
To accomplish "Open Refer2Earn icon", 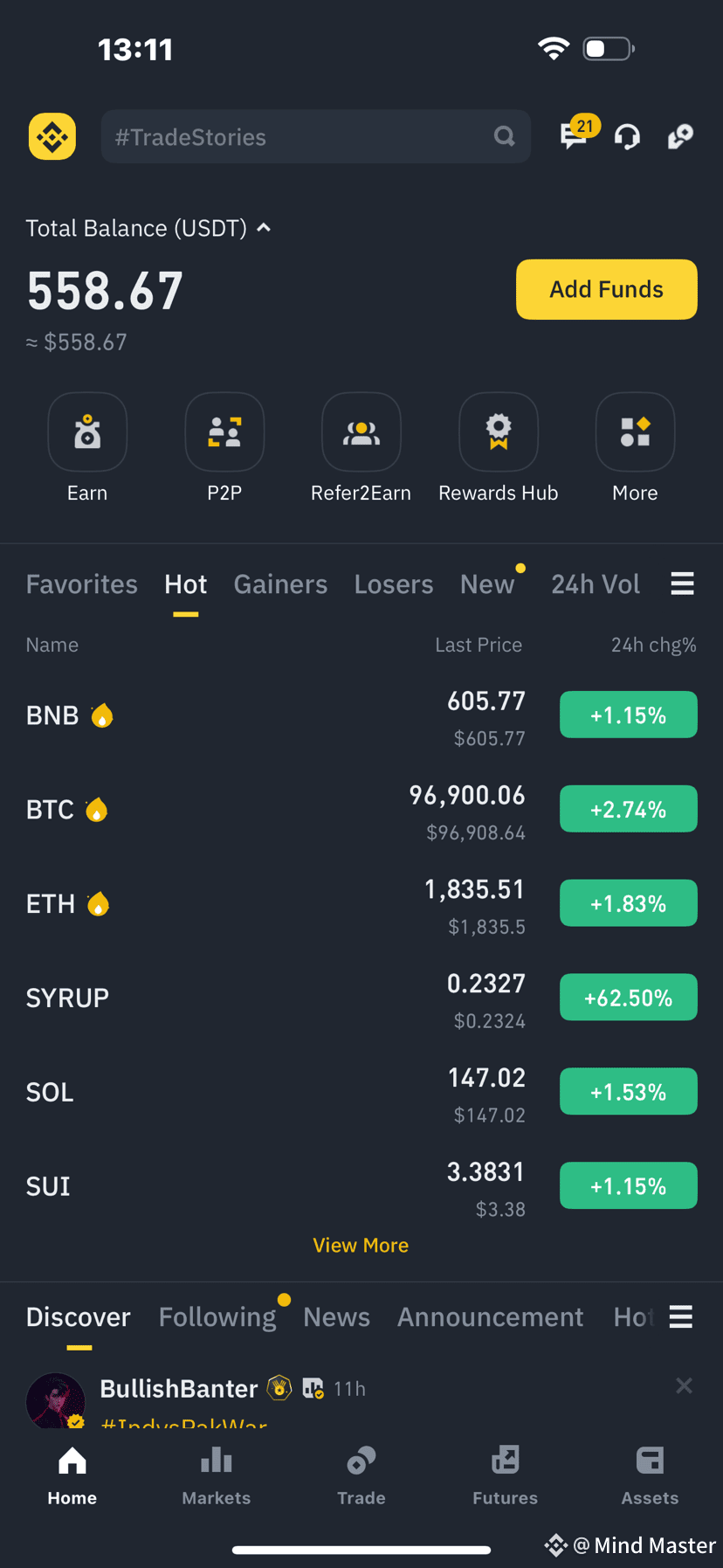I will (x=361, y=432).
